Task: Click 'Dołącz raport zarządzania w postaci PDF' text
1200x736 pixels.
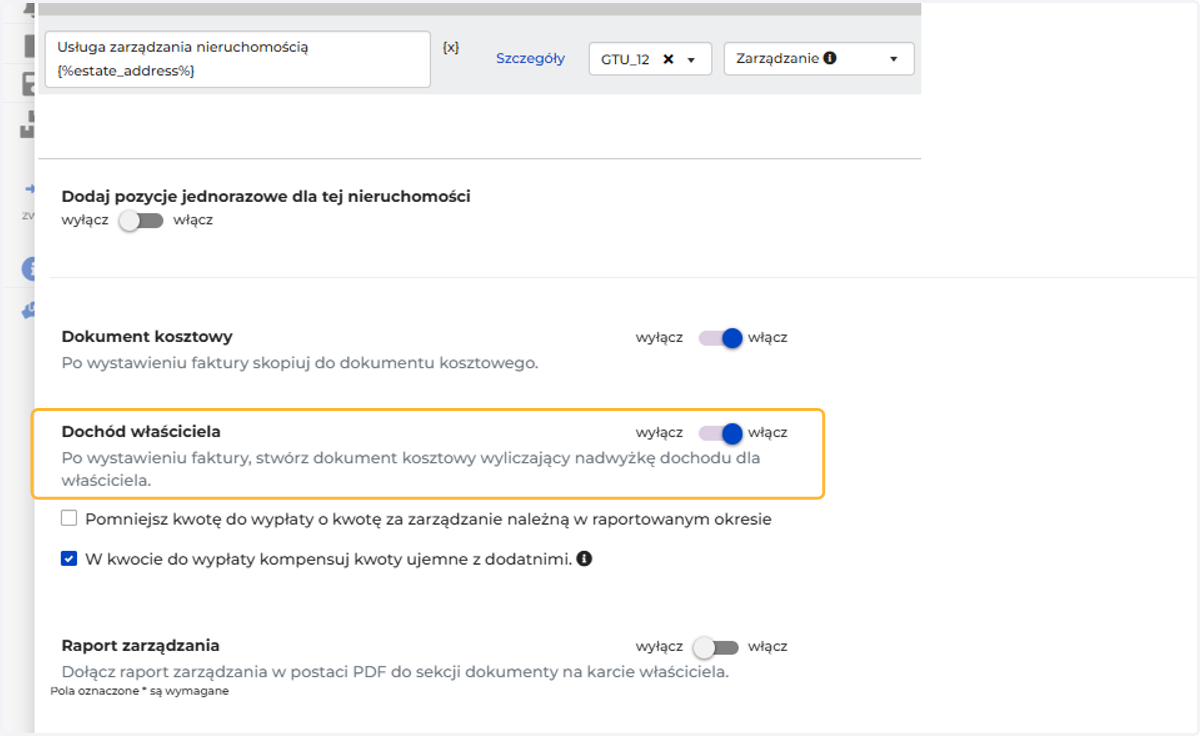Action: tap(395, 672)
